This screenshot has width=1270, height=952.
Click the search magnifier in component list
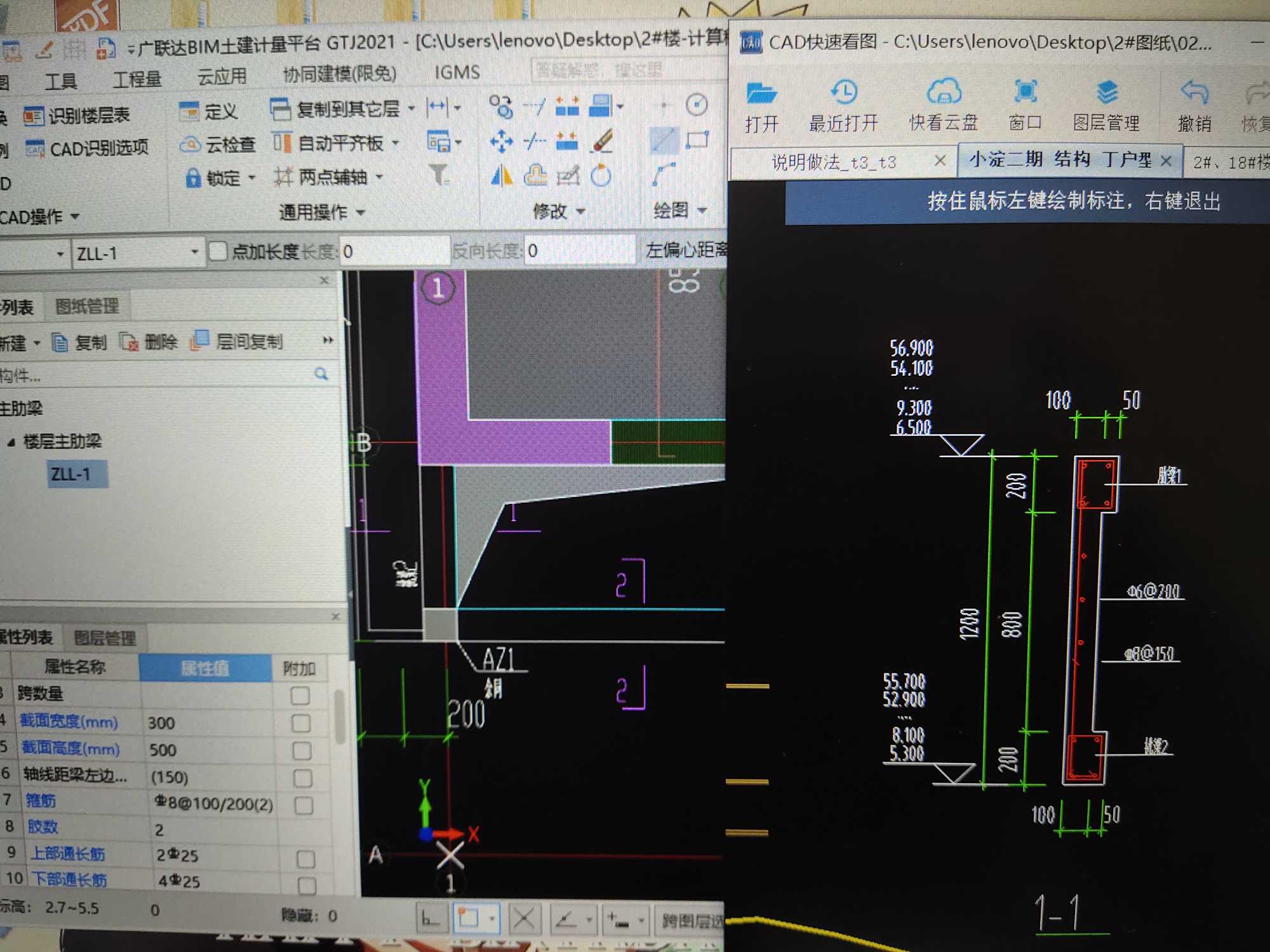[321, 374]
